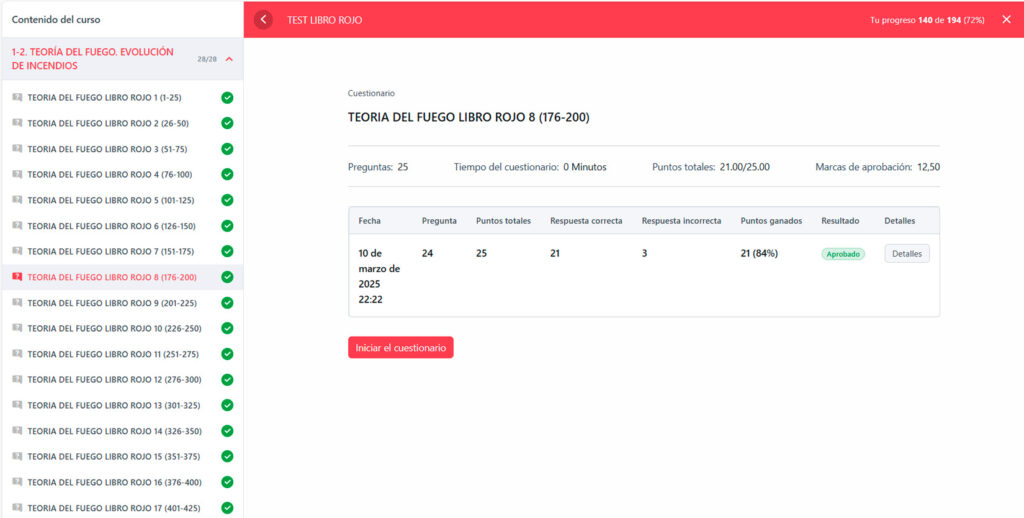The height and width of the screenshot is (518, 1024).
Task: Click quiz icon of LIBRO ROJO 3 (51-75)
Action: (x=17, y=149)
